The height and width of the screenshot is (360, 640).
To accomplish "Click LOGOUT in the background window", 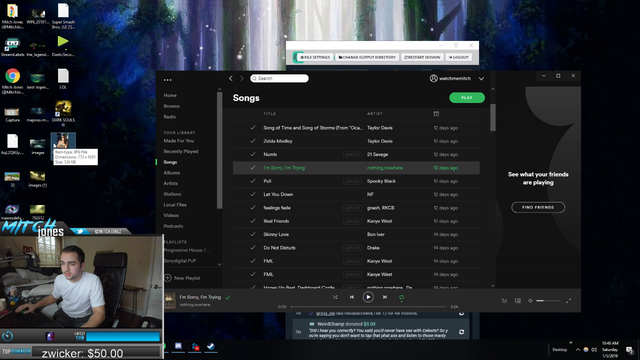I will coord(459,57).
